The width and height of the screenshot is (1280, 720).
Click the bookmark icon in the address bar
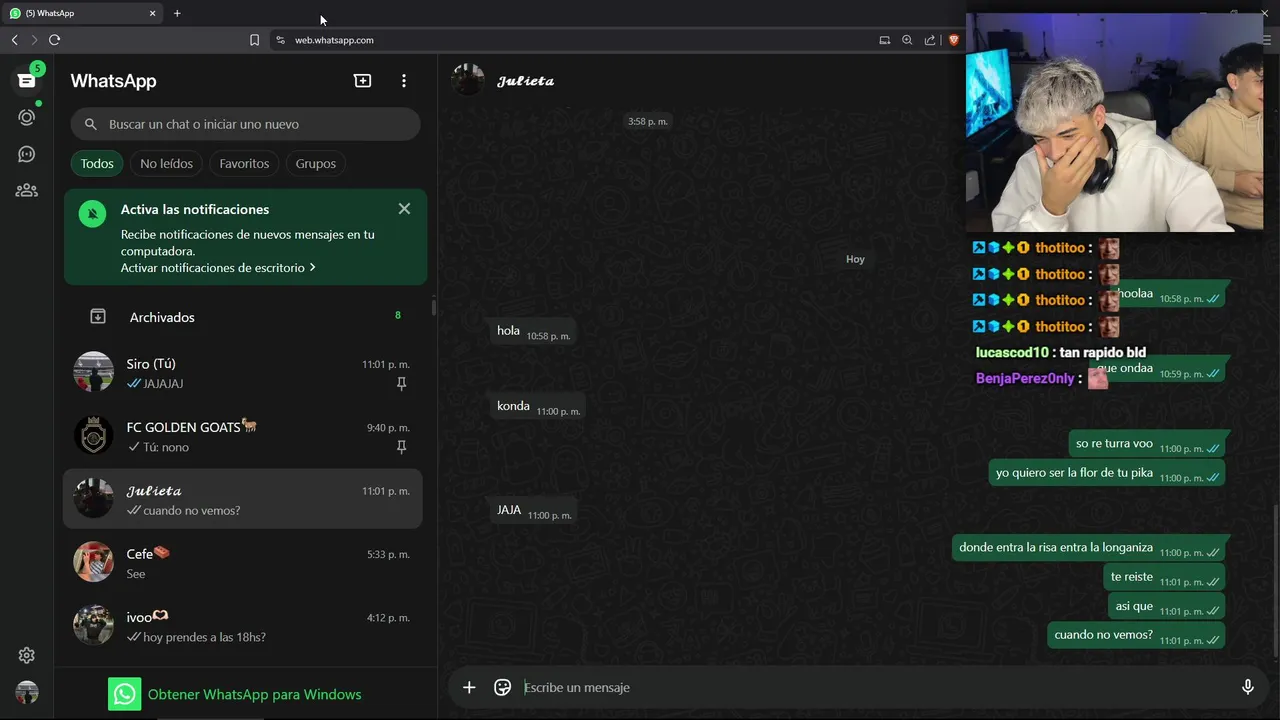coord(254,40)
